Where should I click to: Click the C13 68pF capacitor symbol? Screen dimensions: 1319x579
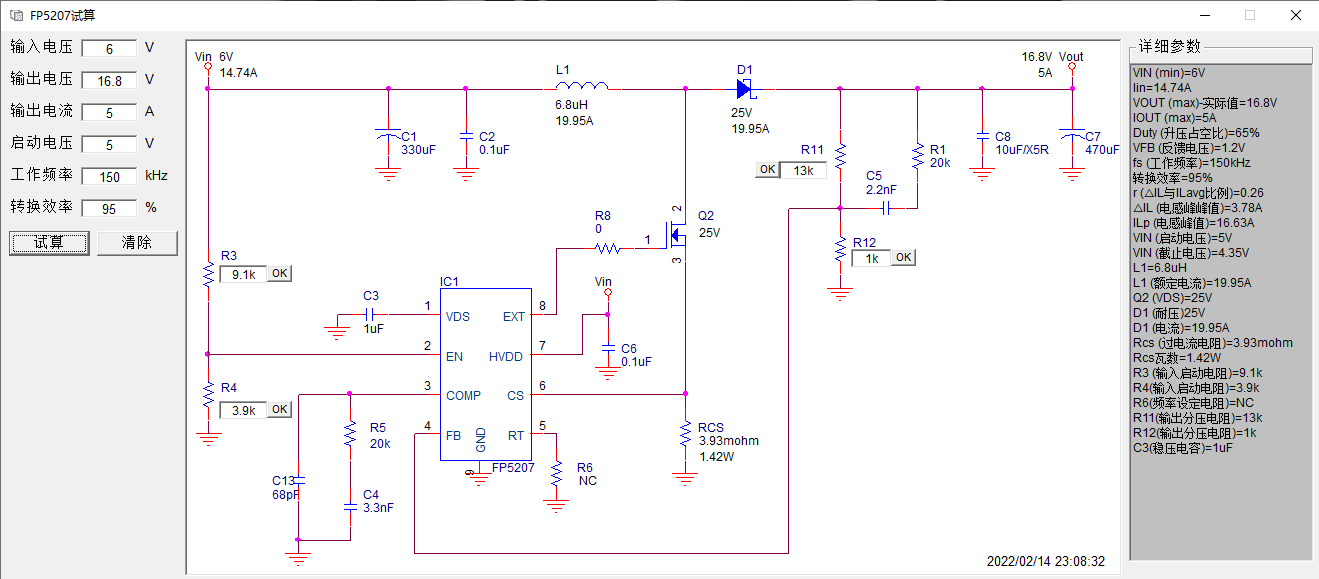(x=297, y=479)
